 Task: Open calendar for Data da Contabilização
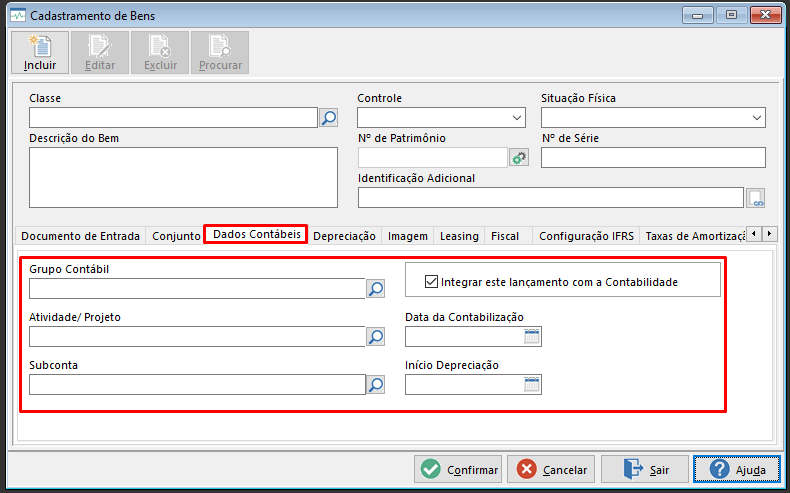tap(532, 336)
